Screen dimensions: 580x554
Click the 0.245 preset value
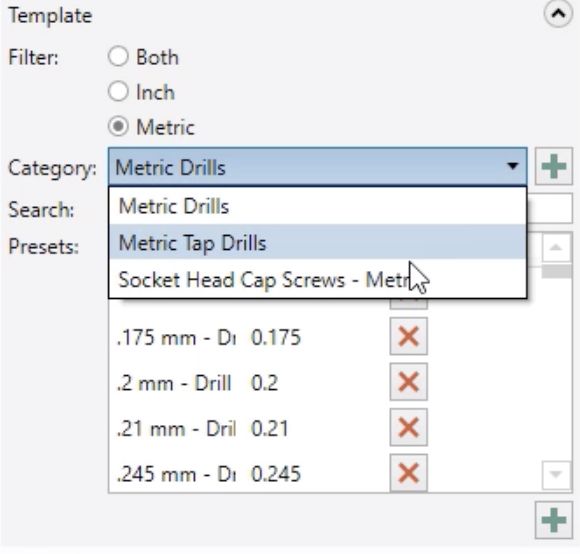(x=276, y=474)
